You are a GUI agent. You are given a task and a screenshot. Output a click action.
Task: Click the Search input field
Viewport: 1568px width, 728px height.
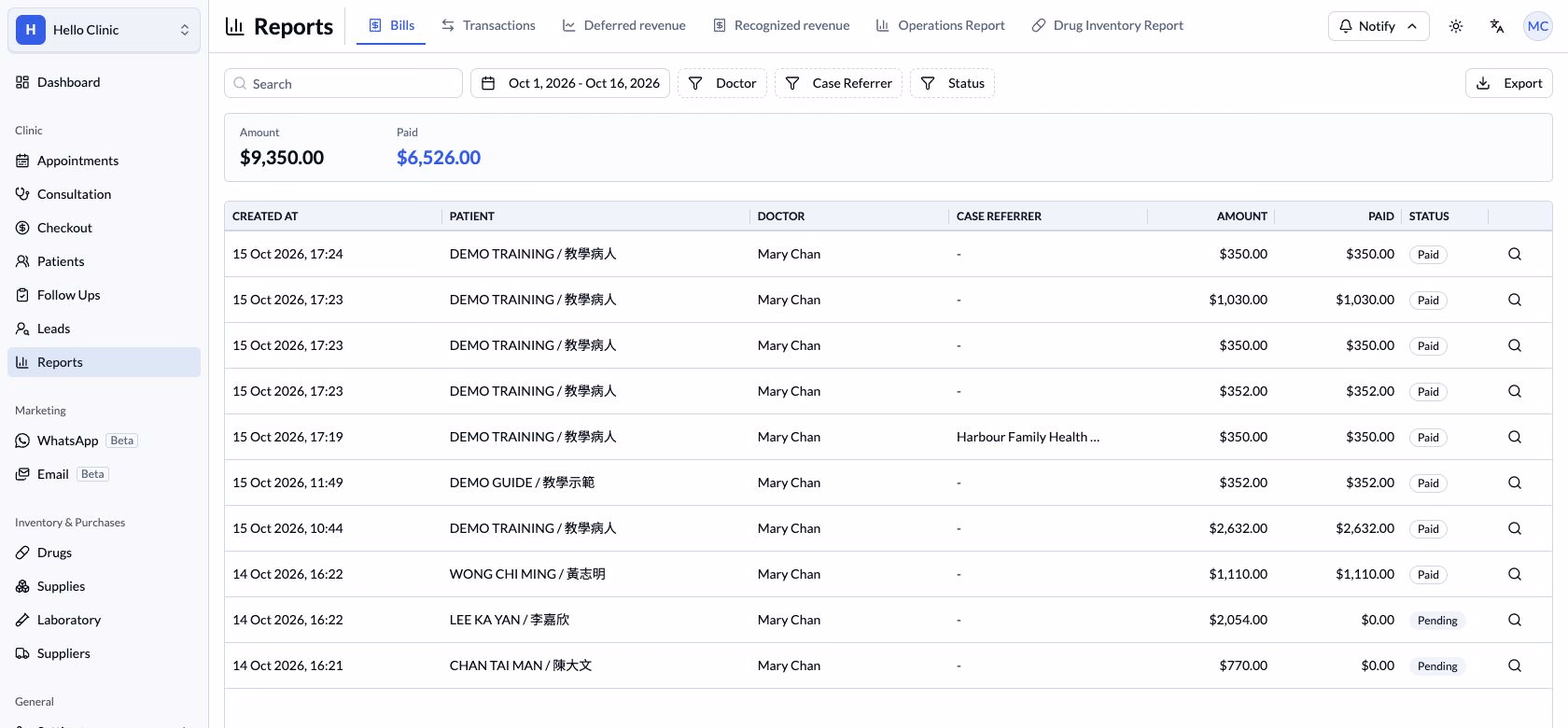[x=343, y=83]
